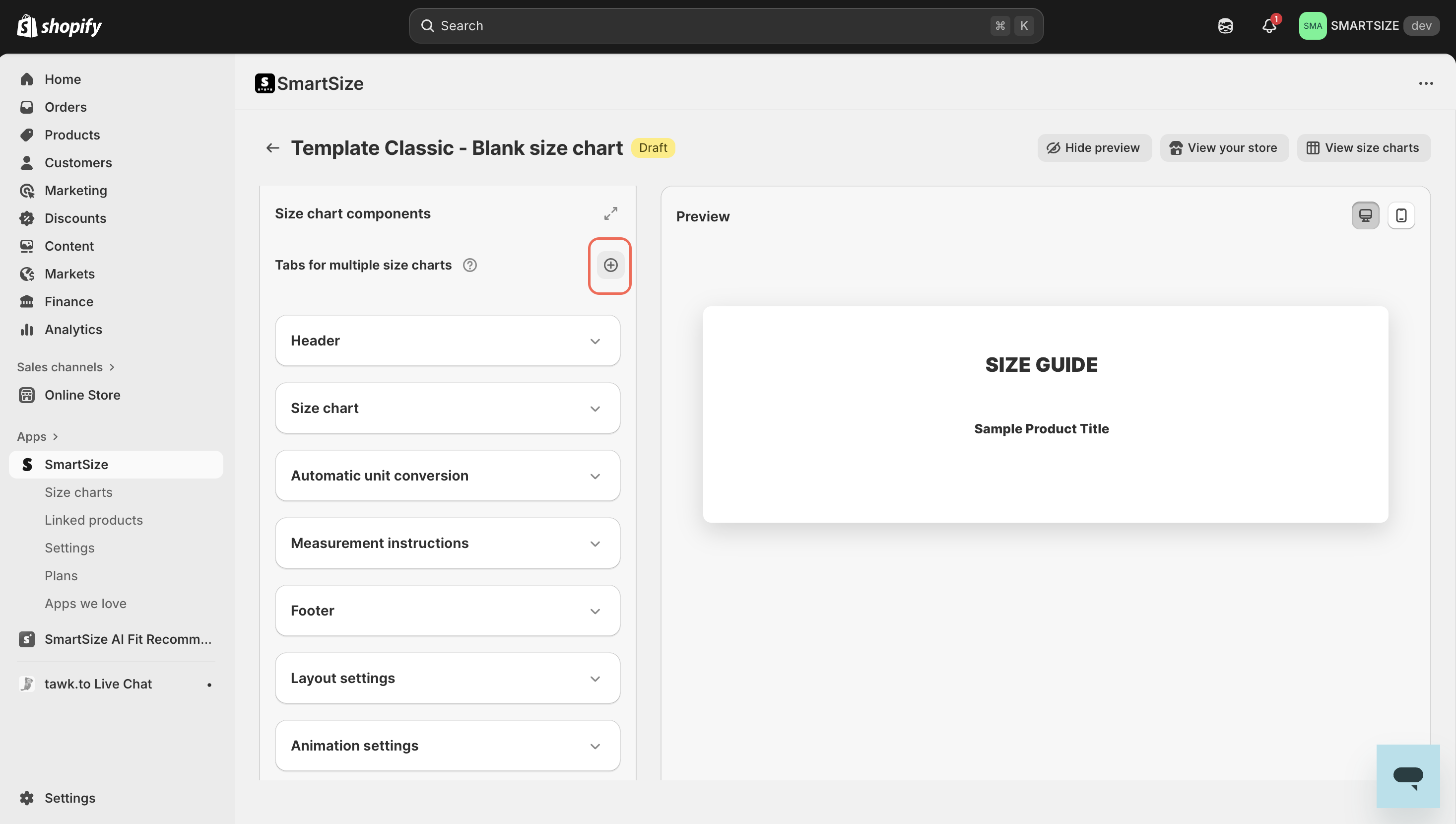1456x824 pixels.
Task: Open the tawk.to chat widget
Action: [x=1407, y=776]
